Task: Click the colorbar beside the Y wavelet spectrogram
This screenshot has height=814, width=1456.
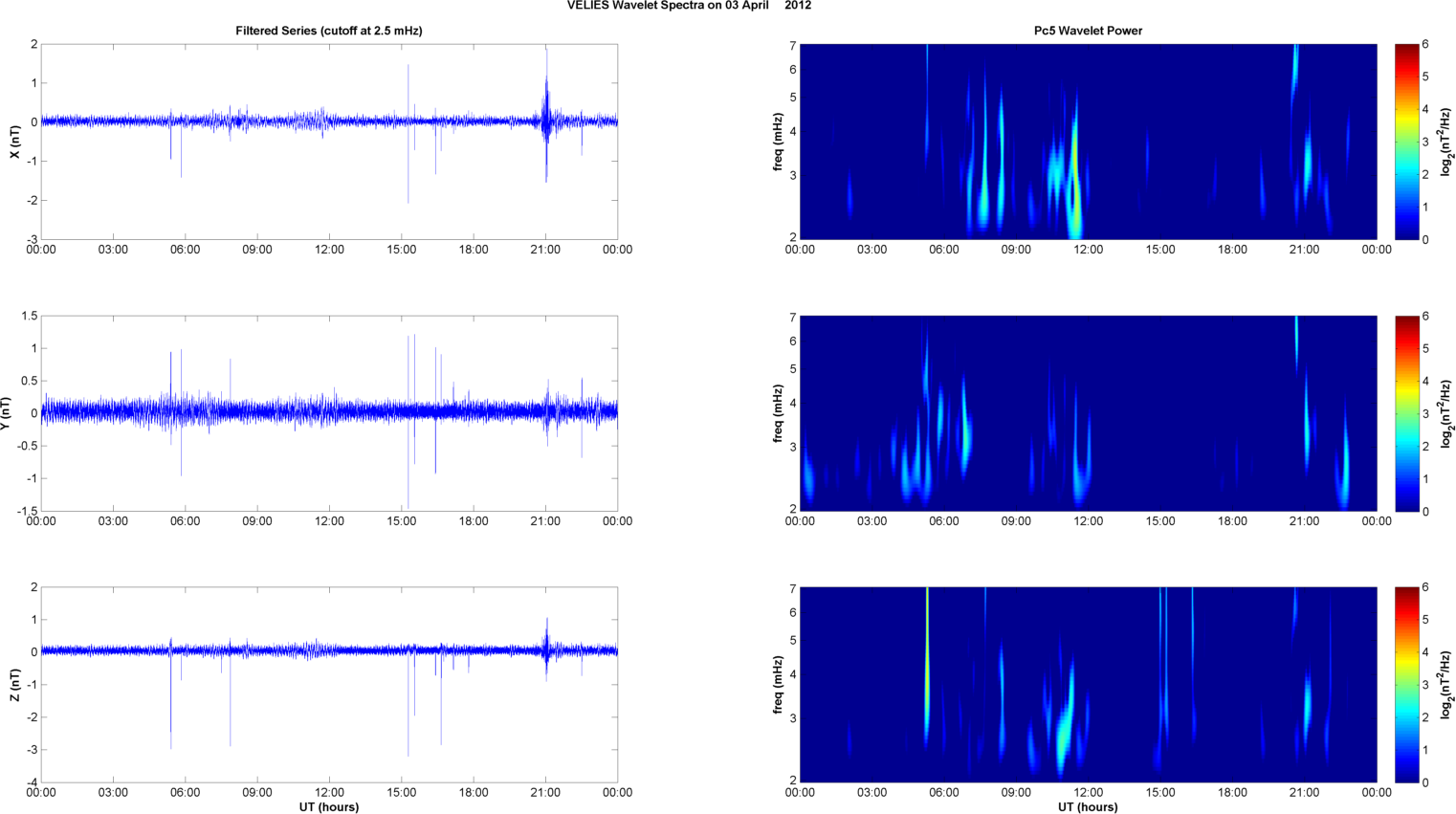Action: pos(1406,413)
